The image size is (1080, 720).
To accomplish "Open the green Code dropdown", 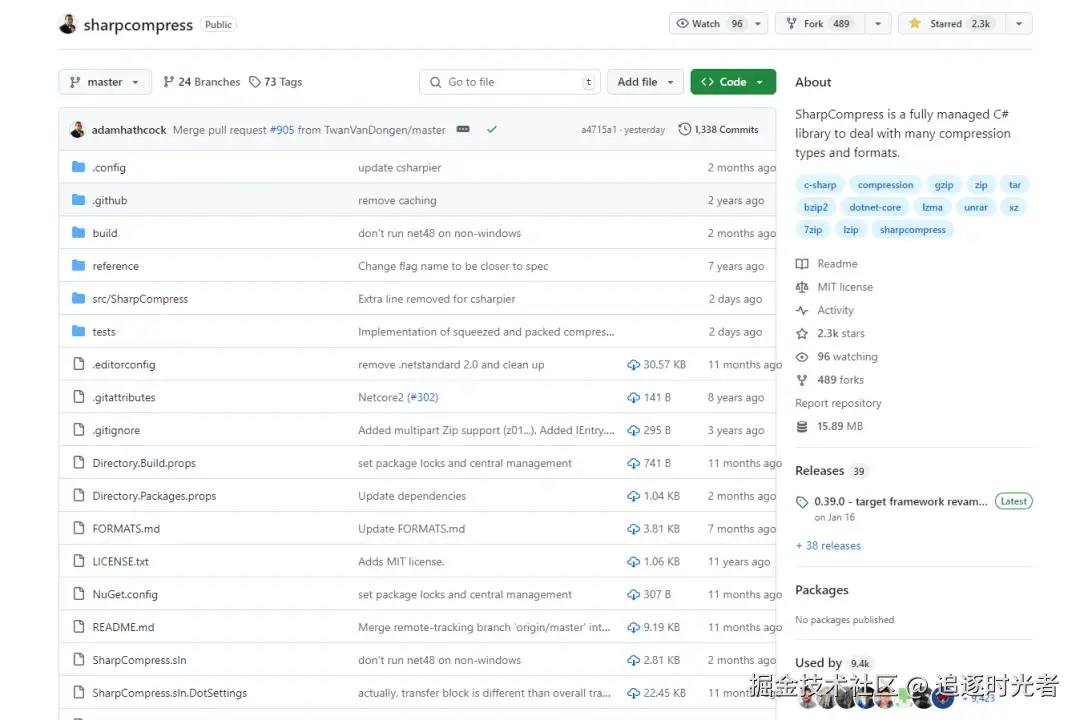I will pyautogui.click(x=733, y=82).
